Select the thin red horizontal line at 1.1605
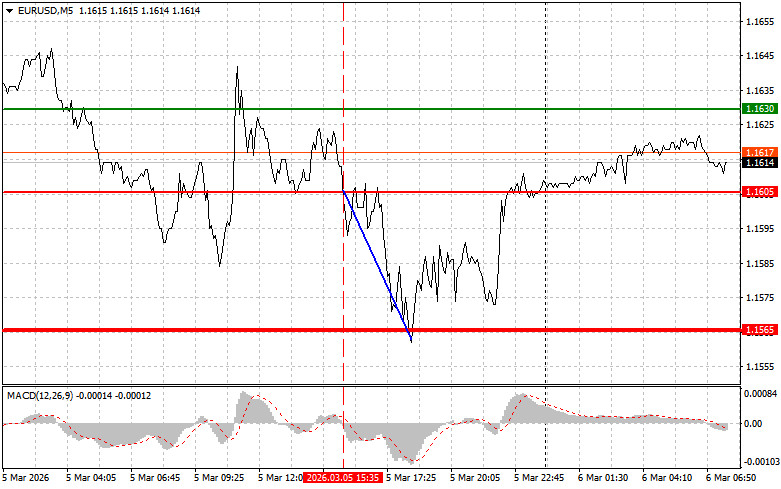781x489 pixels. point(250,191)
